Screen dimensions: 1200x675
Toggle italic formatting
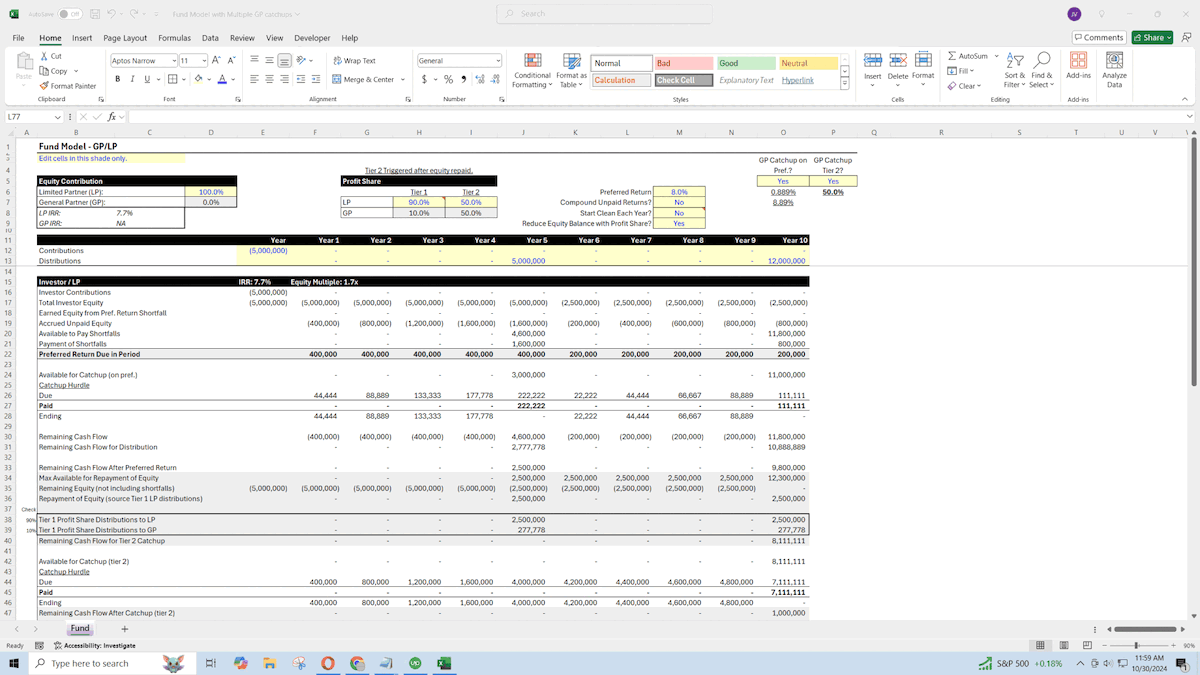132,79
